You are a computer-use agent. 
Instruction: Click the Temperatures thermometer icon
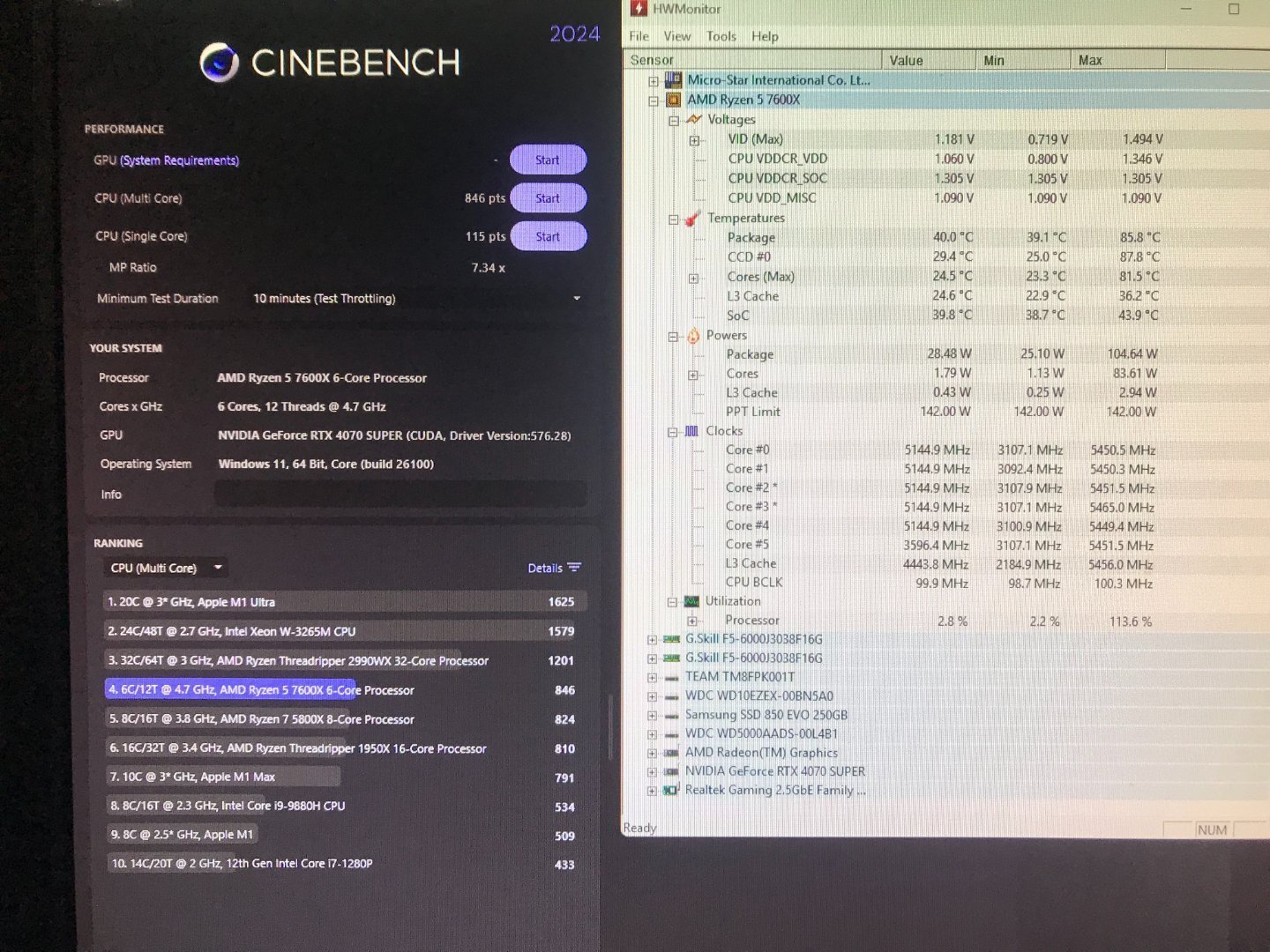(x=693, y=218)
